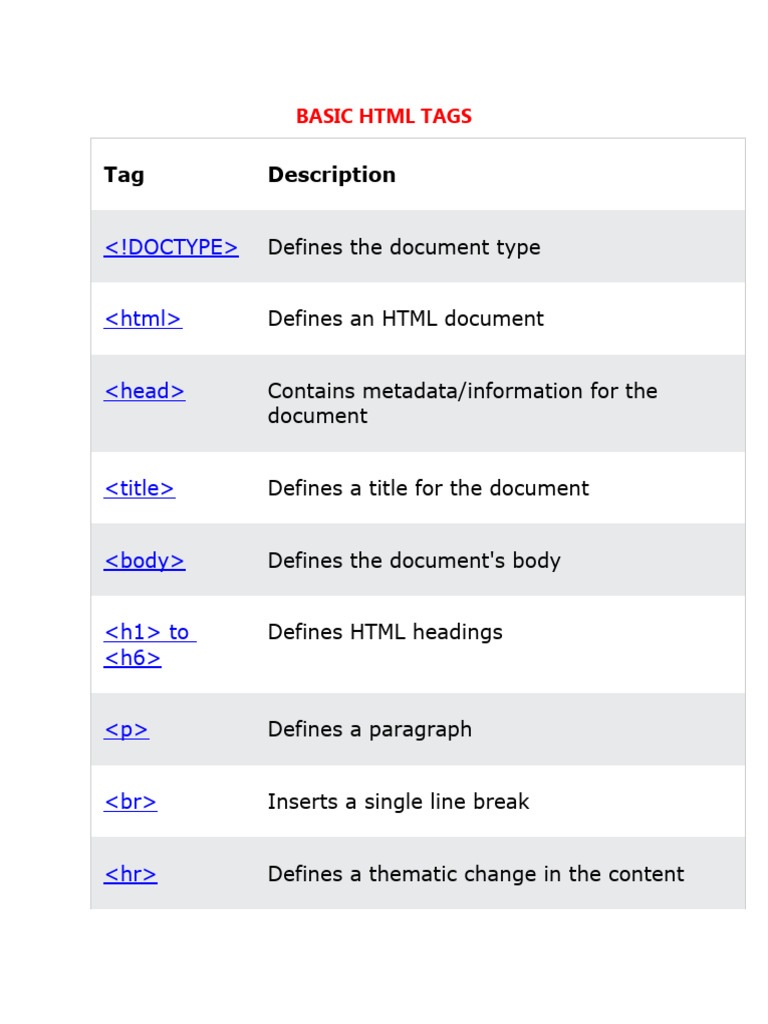Open the <h1> to <h6> headings link
Image resolution: width=768 pixels, height=1024 pixels.
point(149,644)
